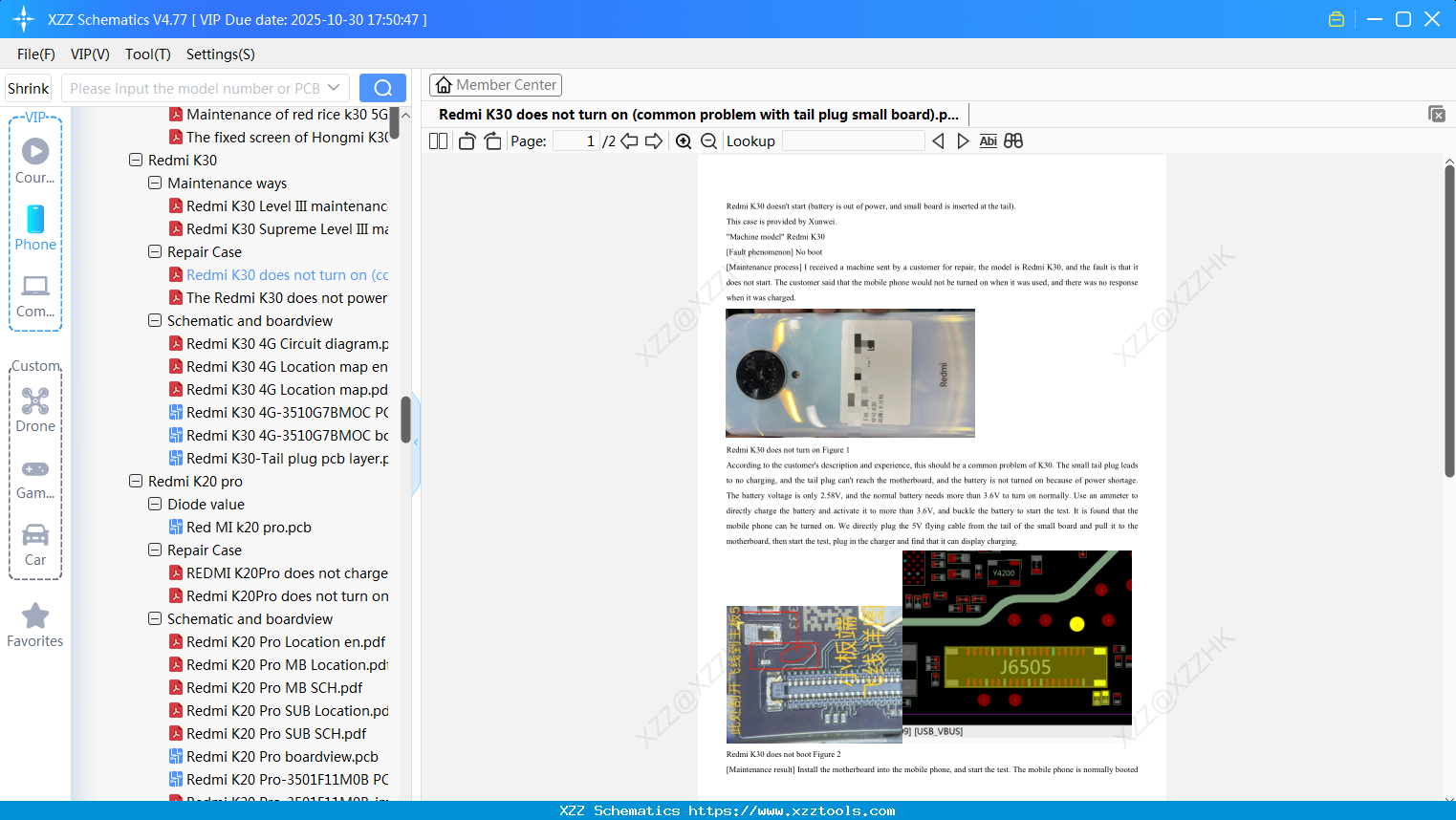The image size is (1456, 820).
Task: Switch to the Member Center tab
Action: point(495,85)
